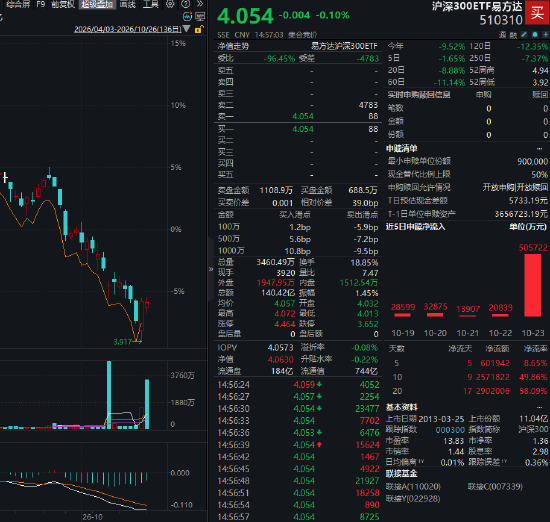Select the F9 tab
Screen dimensions: 550x522
coord(41,4)
